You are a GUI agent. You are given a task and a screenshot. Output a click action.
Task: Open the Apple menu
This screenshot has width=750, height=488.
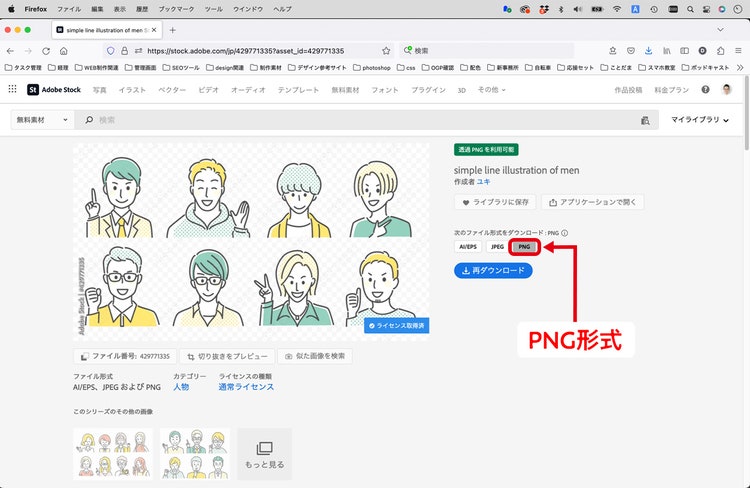11,9
